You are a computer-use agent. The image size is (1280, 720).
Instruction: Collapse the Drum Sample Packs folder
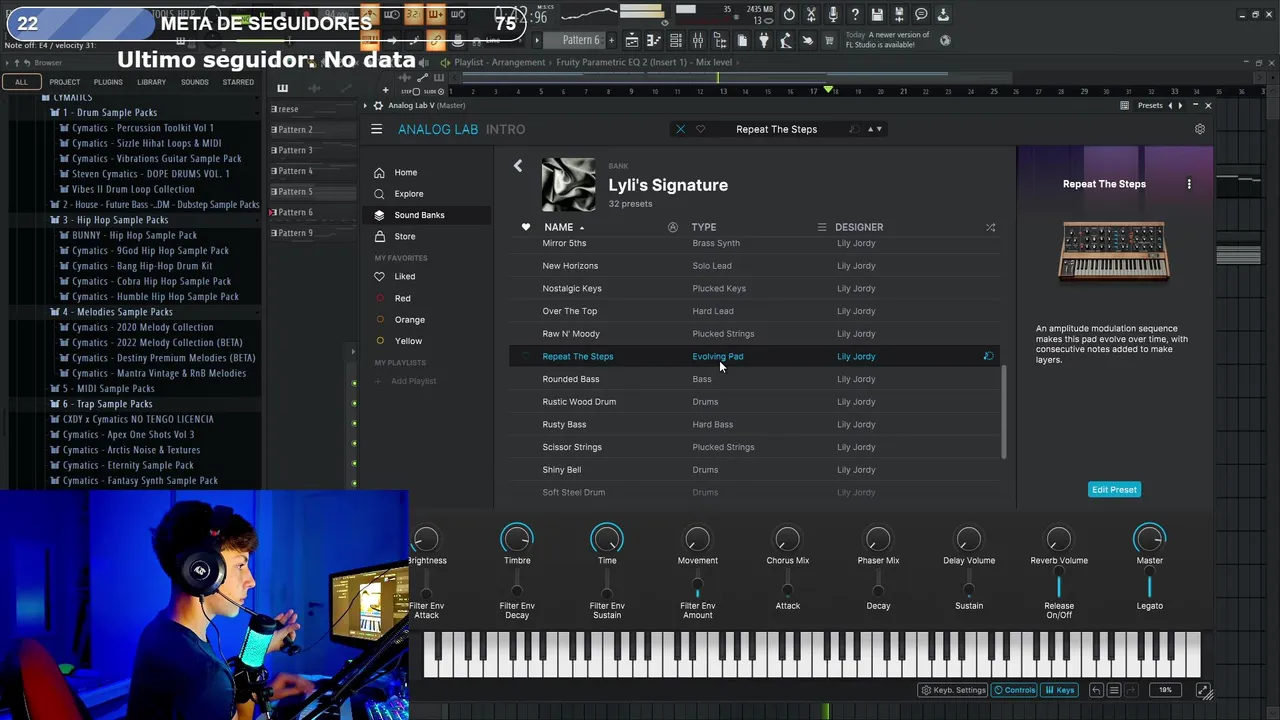tap(110, 112)
